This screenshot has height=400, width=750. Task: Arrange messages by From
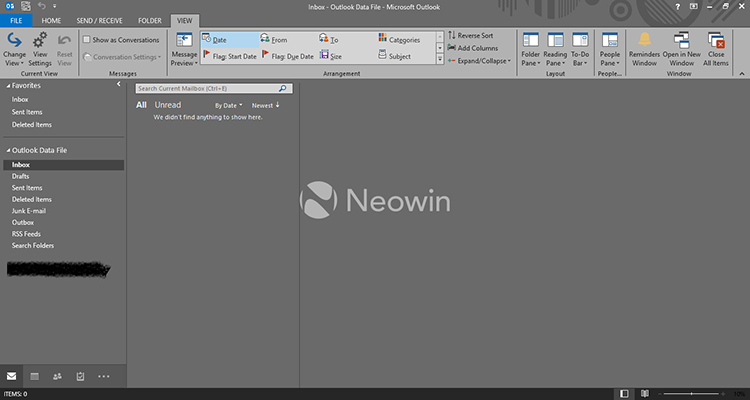tap(274, 40)
